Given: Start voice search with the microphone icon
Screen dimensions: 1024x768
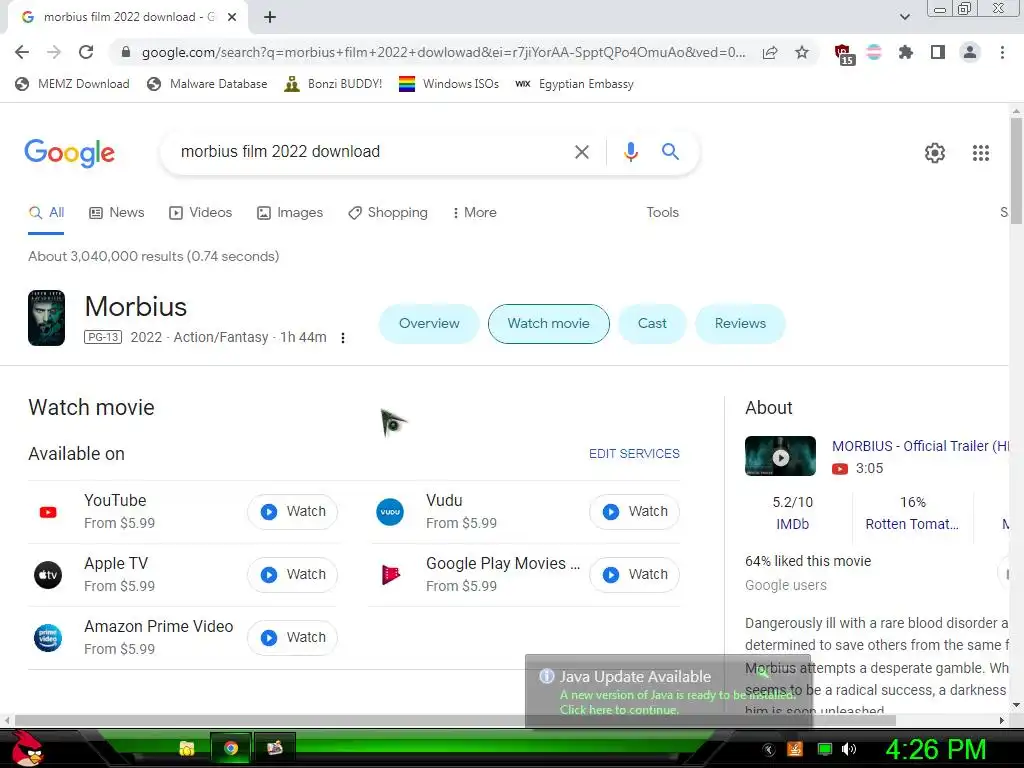Looking at the screenshot, I should tap(630, 152).
